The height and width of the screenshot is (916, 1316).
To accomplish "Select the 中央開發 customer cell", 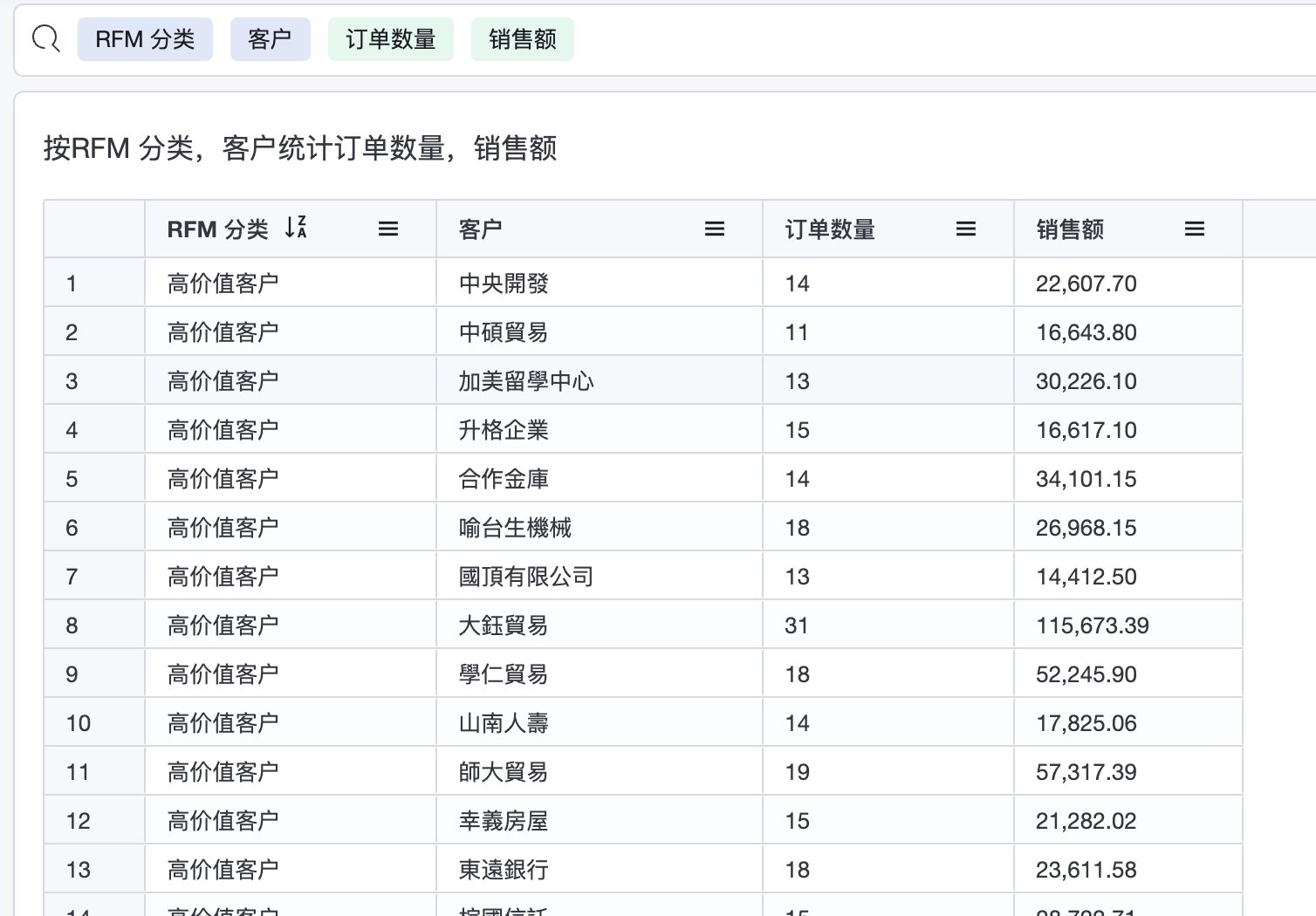I will (x=504, y=284).
